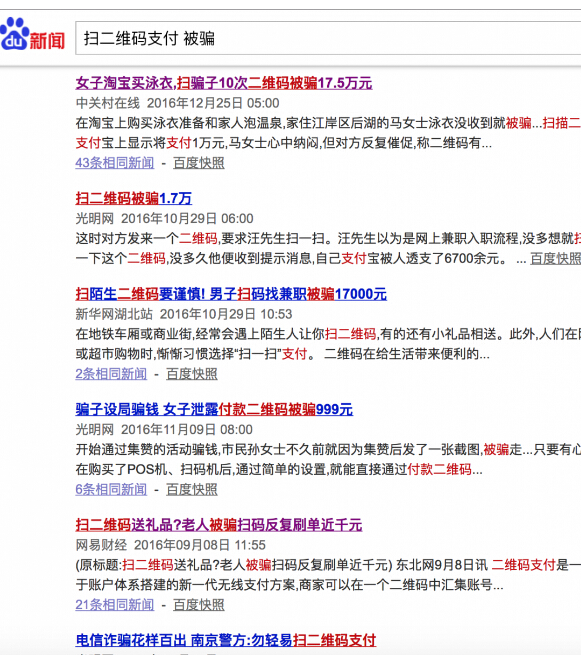Viewport: 581px width, 661px height.
Task: Open headline 女子淘宝买泳衣,扫骗子10次二维码被骗17.5万元
Action: click(x=224, y=83)
